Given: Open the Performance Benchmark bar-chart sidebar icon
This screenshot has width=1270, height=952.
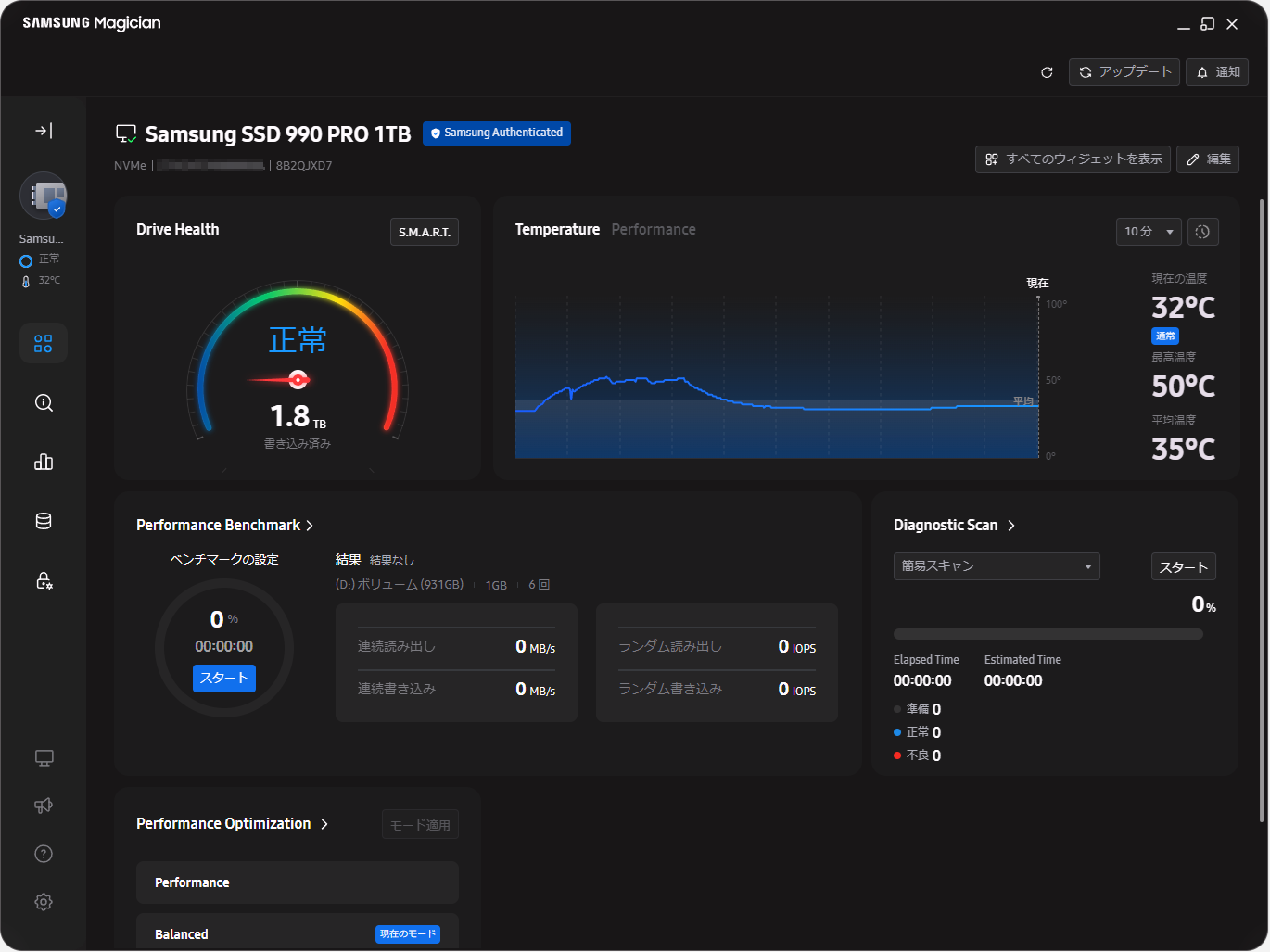Looking at the screenshot, I should [x=43, y=462].
